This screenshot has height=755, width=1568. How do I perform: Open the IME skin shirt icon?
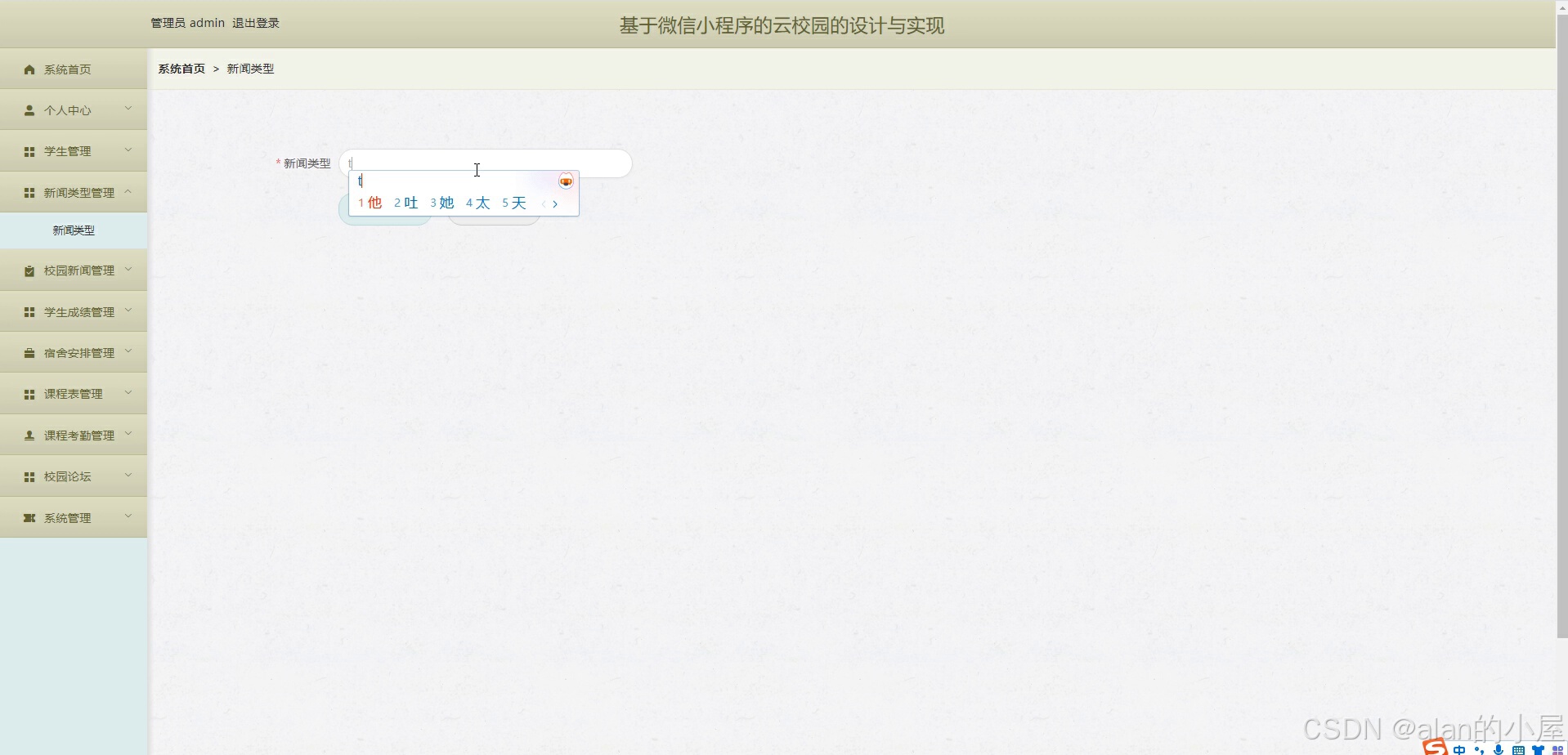click(x=1538, y=749)
